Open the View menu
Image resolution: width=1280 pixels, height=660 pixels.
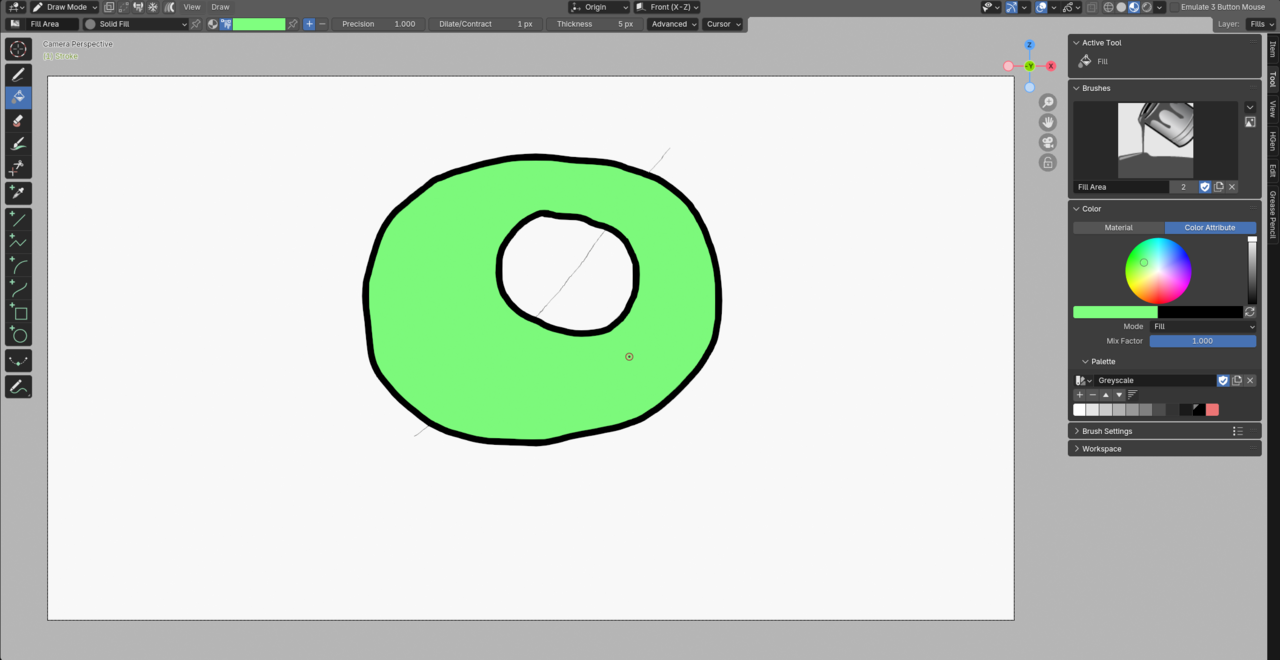(x=191, y=7)
